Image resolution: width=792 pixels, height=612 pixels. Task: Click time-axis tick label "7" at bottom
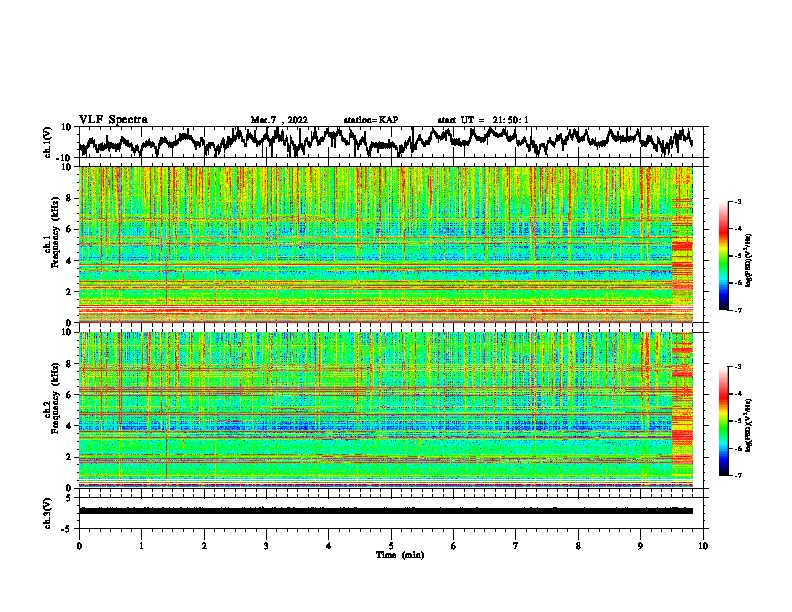pyautogui.click(x=516, y=546)
